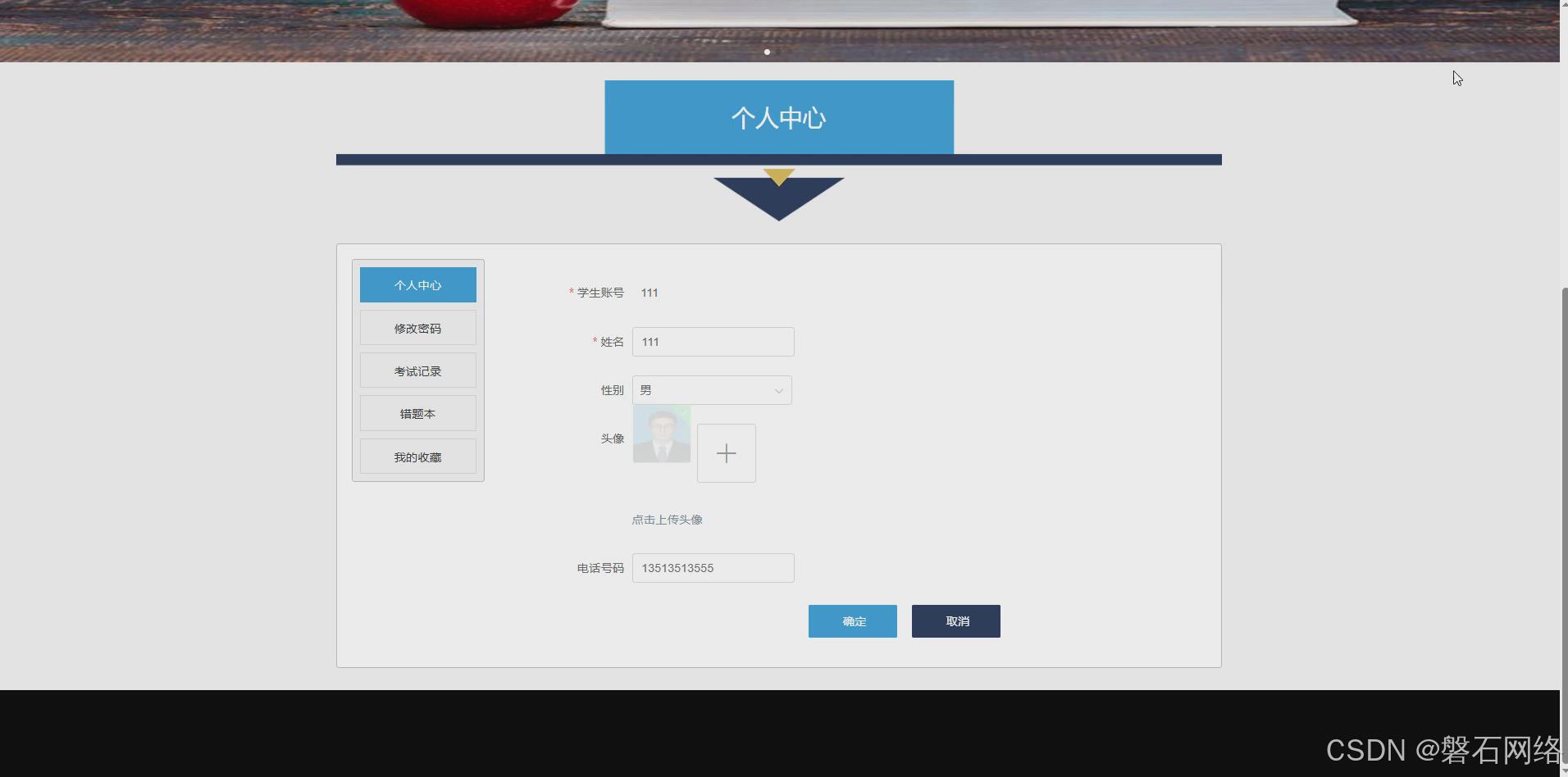Click the uploaded avatar photo thumbnail

pyautogui.click(x=662, y=434)
